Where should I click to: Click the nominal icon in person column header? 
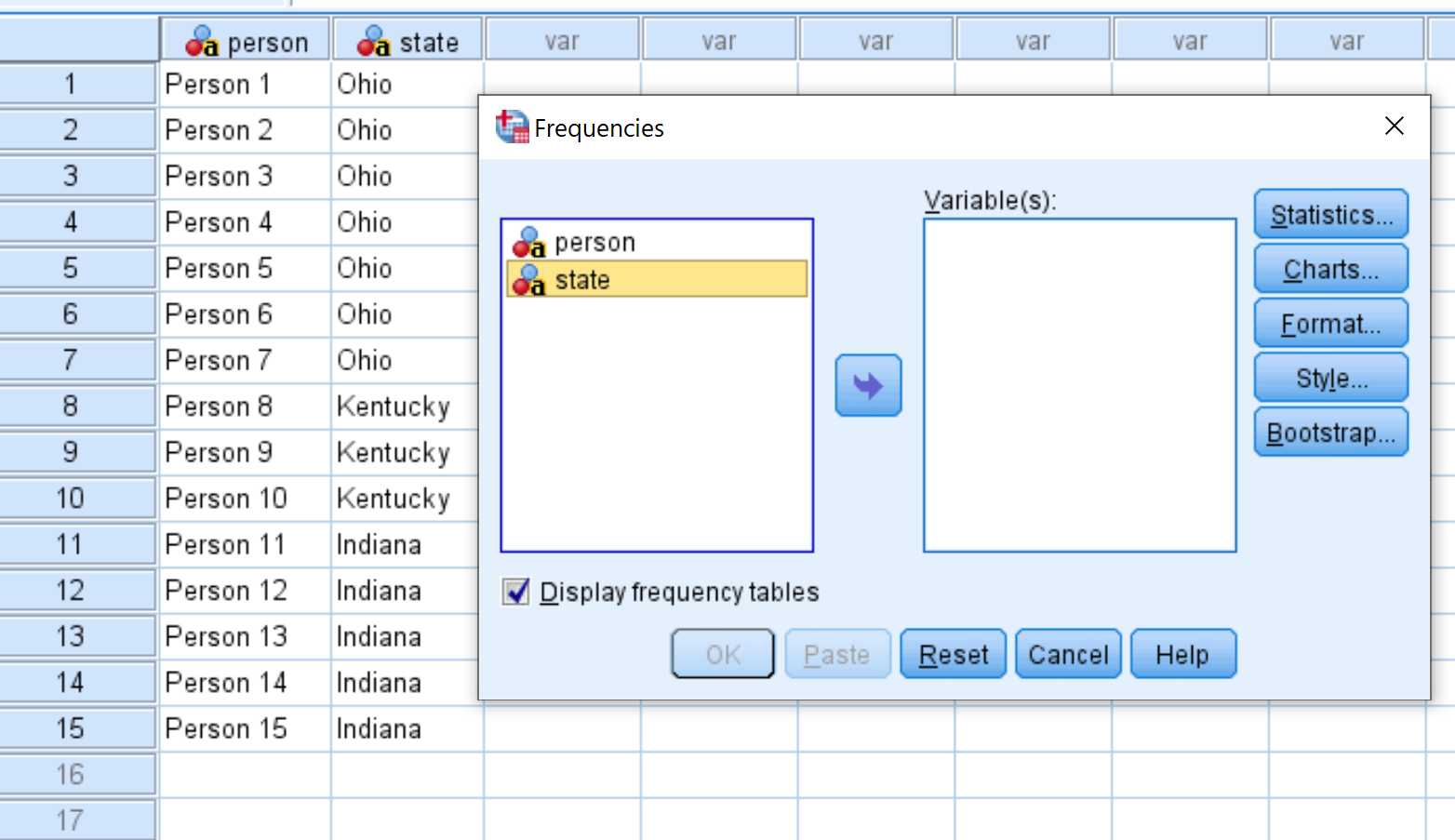[202, 42]
